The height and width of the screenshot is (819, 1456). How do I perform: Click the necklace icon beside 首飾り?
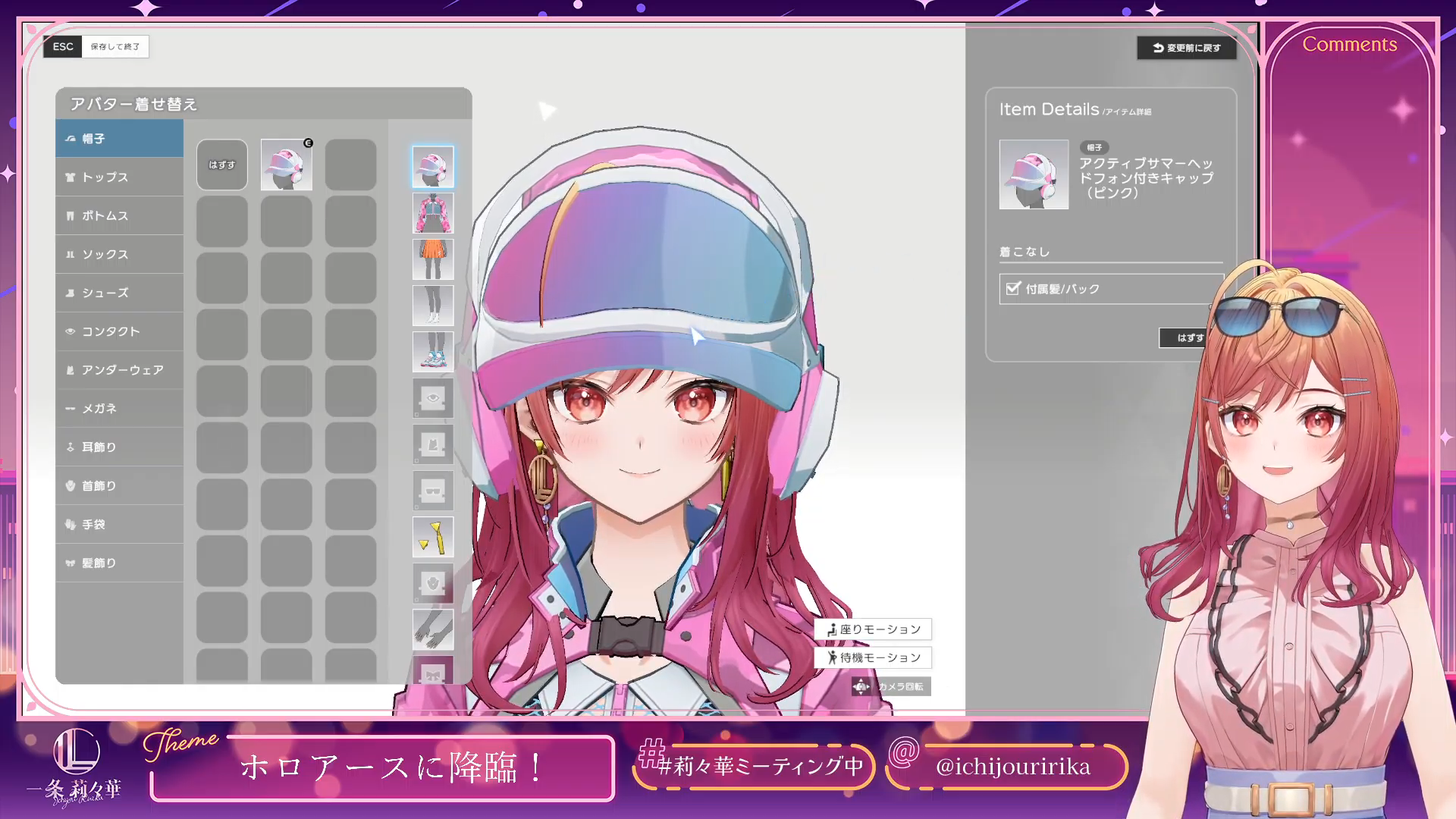(71, 486)
